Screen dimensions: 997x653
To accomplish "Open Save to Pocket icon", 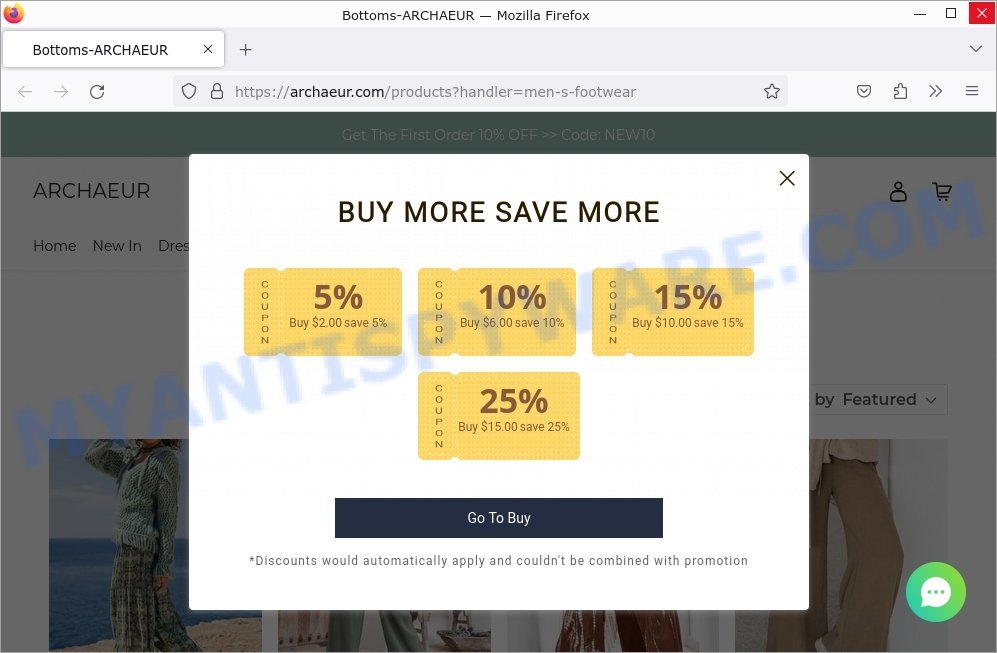I will click(x=863, y=92).
